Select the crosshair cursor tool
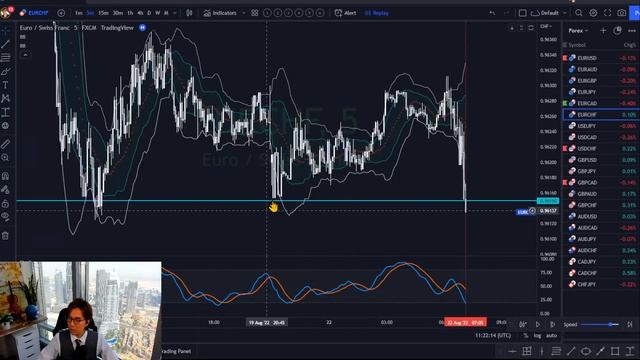Image resolution: width=640 pixels, height=360 pixels. point(6,30)
